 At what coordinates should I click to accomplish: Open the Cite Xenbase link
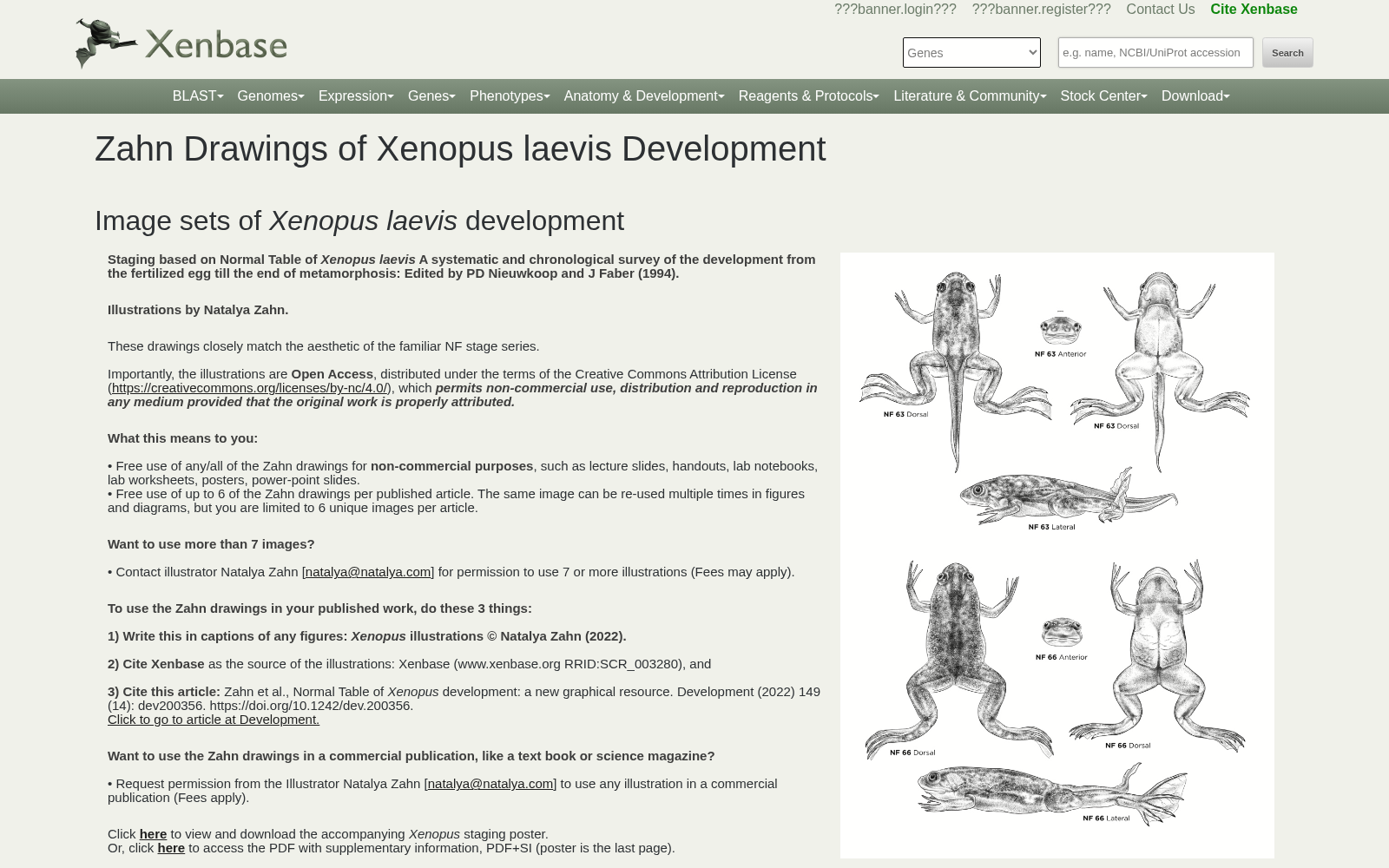(x=1254, y=9)
